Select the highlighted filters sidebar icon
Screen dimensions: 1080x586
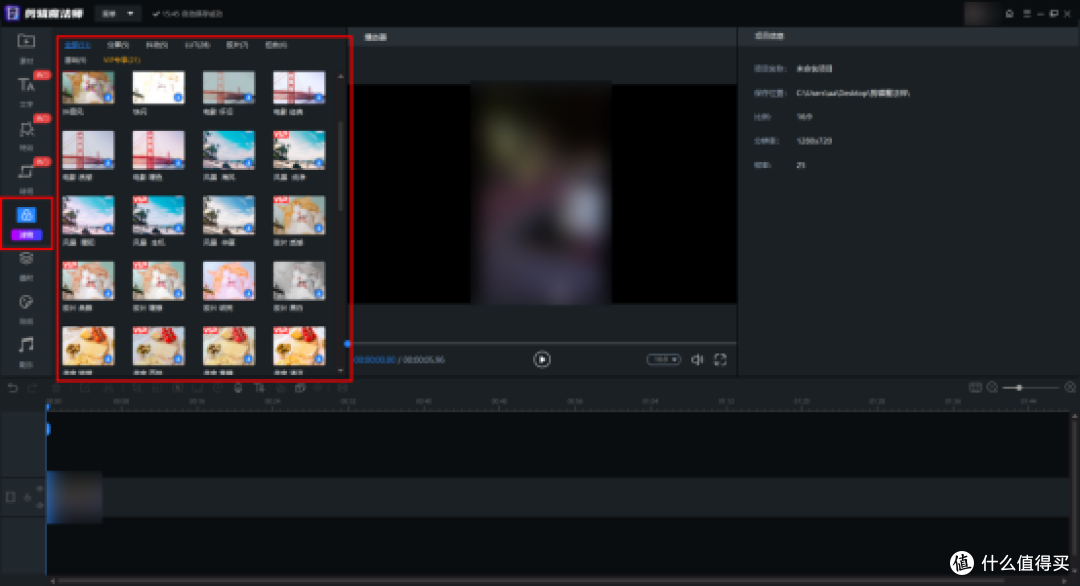tap(26, 216)
